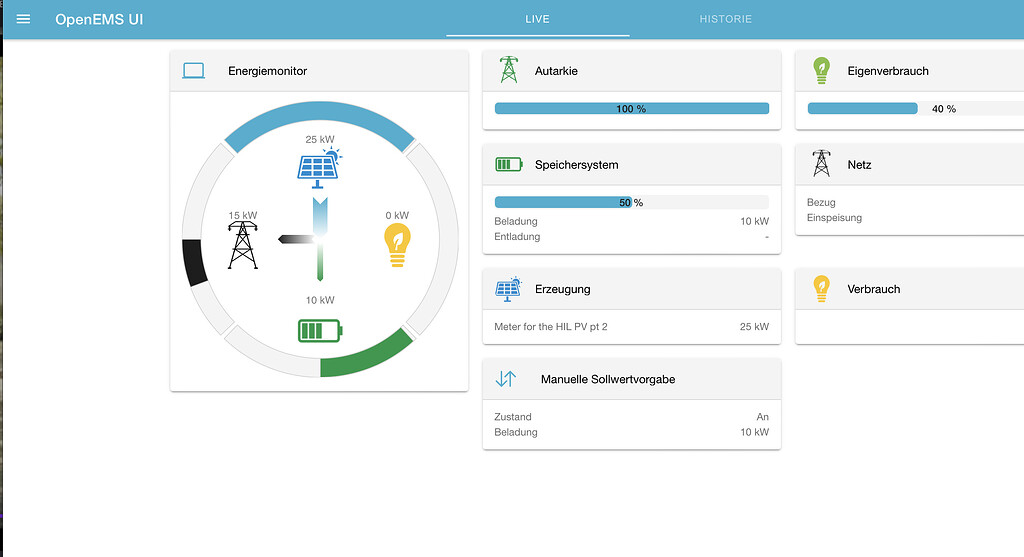The image size is (1024, 557).
Task: Click the 0 kW consumption label
Action: tap(397, 215)
